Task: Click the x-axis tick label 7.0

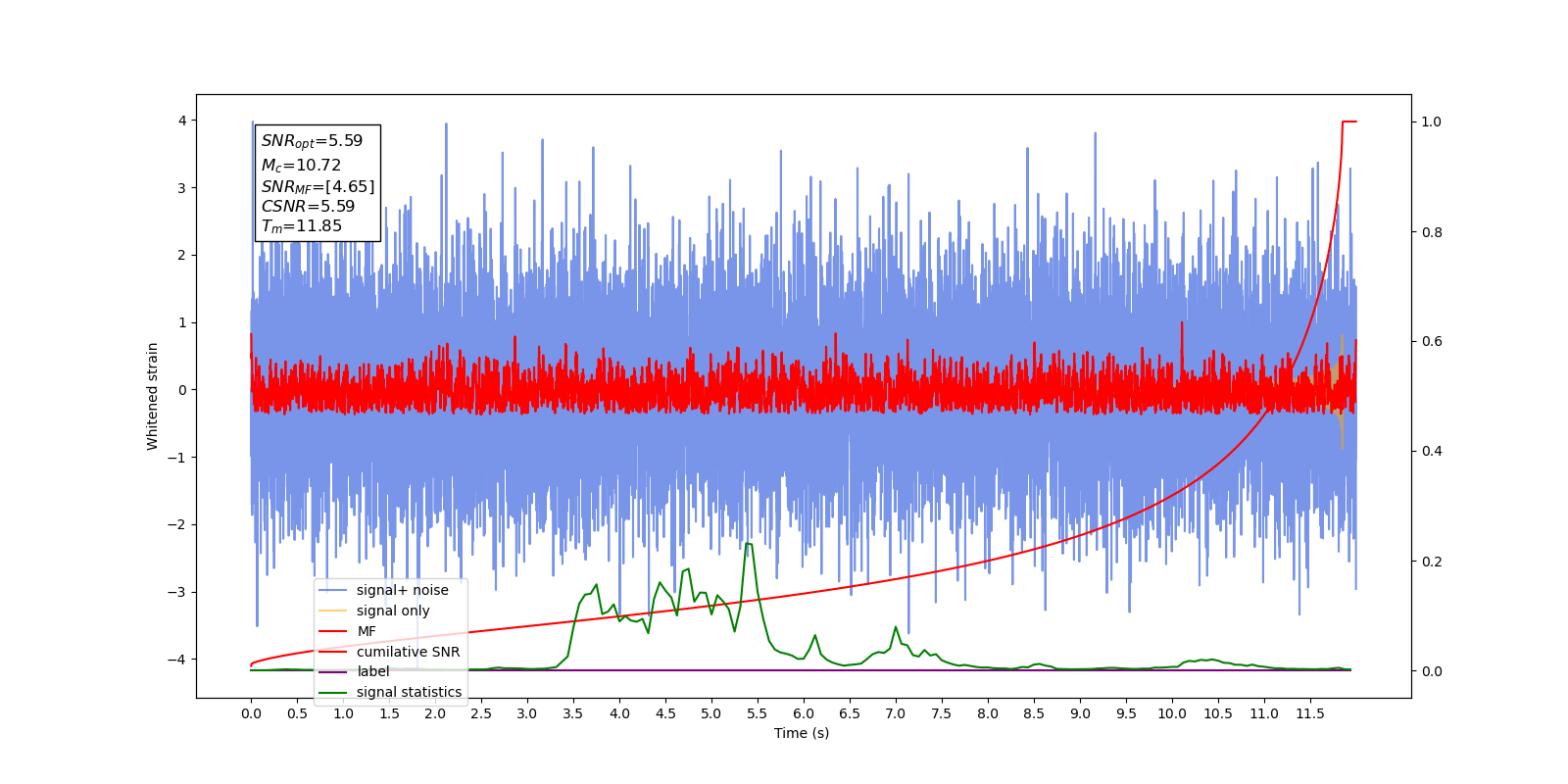Action: pos(896,713)
